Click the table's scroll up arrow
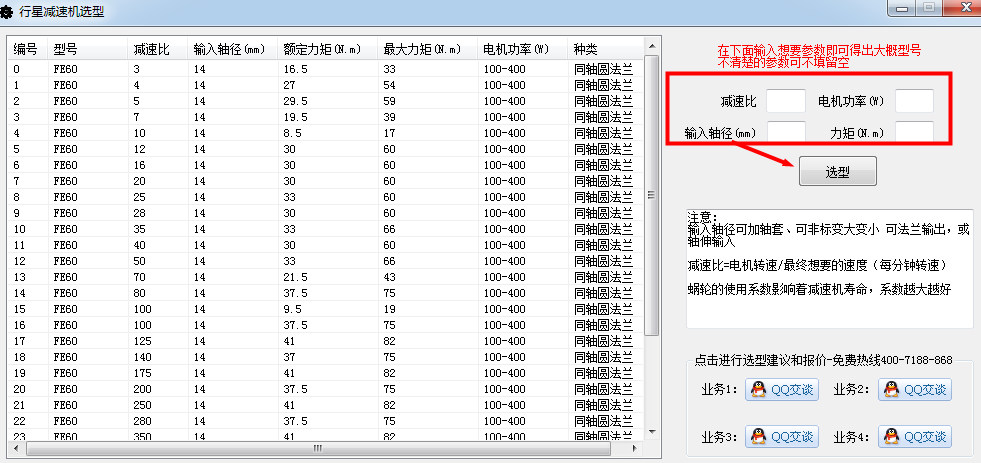The image size is (981, 463). click(x=651, y=46)
